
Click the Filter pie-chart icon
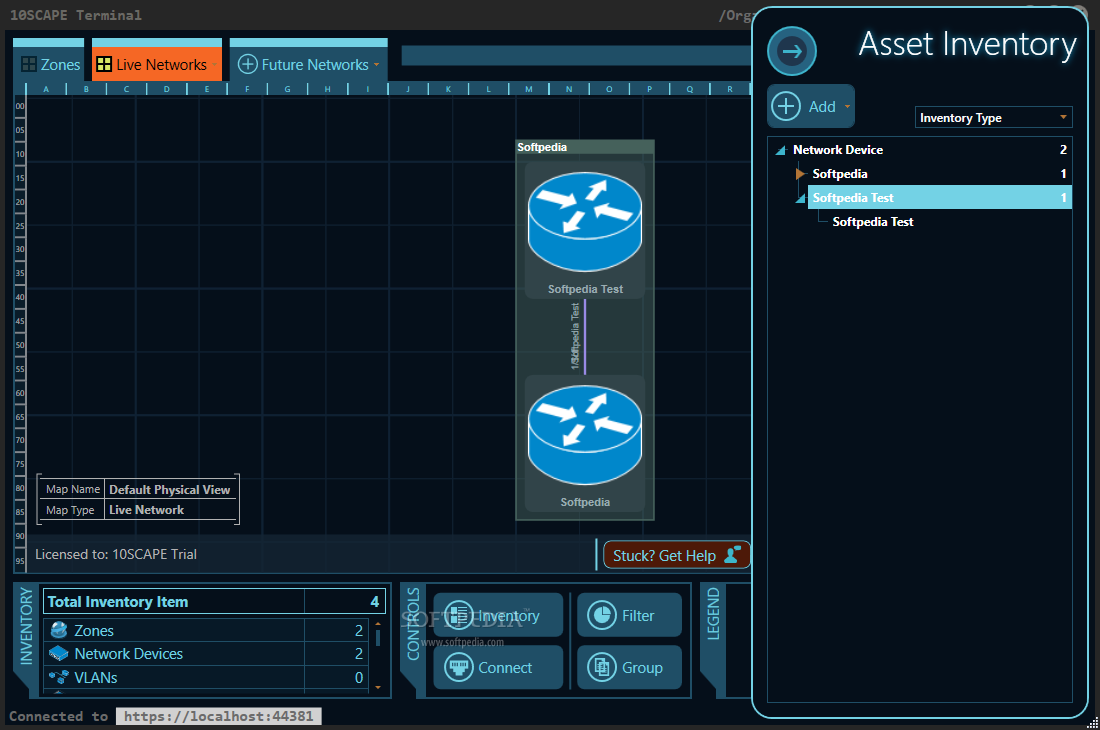pyautogui.click(x=602, y=615)
